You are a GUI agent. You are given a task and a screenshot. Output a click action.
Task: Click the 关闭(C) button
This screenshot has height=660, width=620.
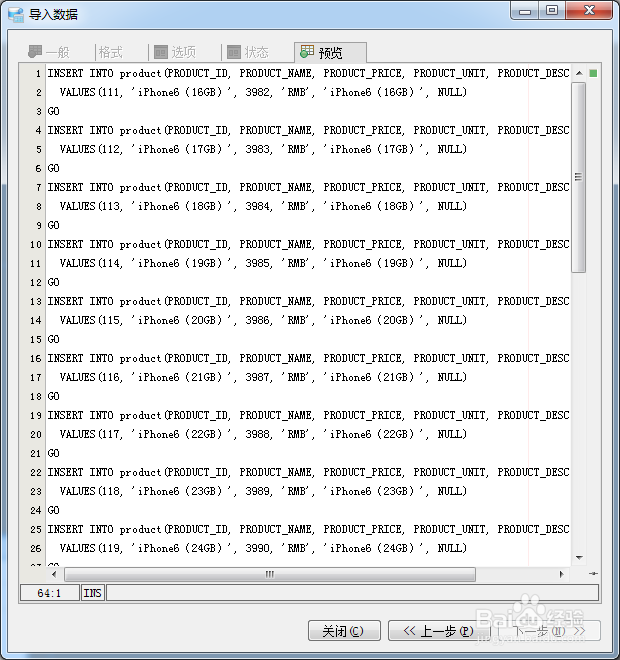coord(344,631)
